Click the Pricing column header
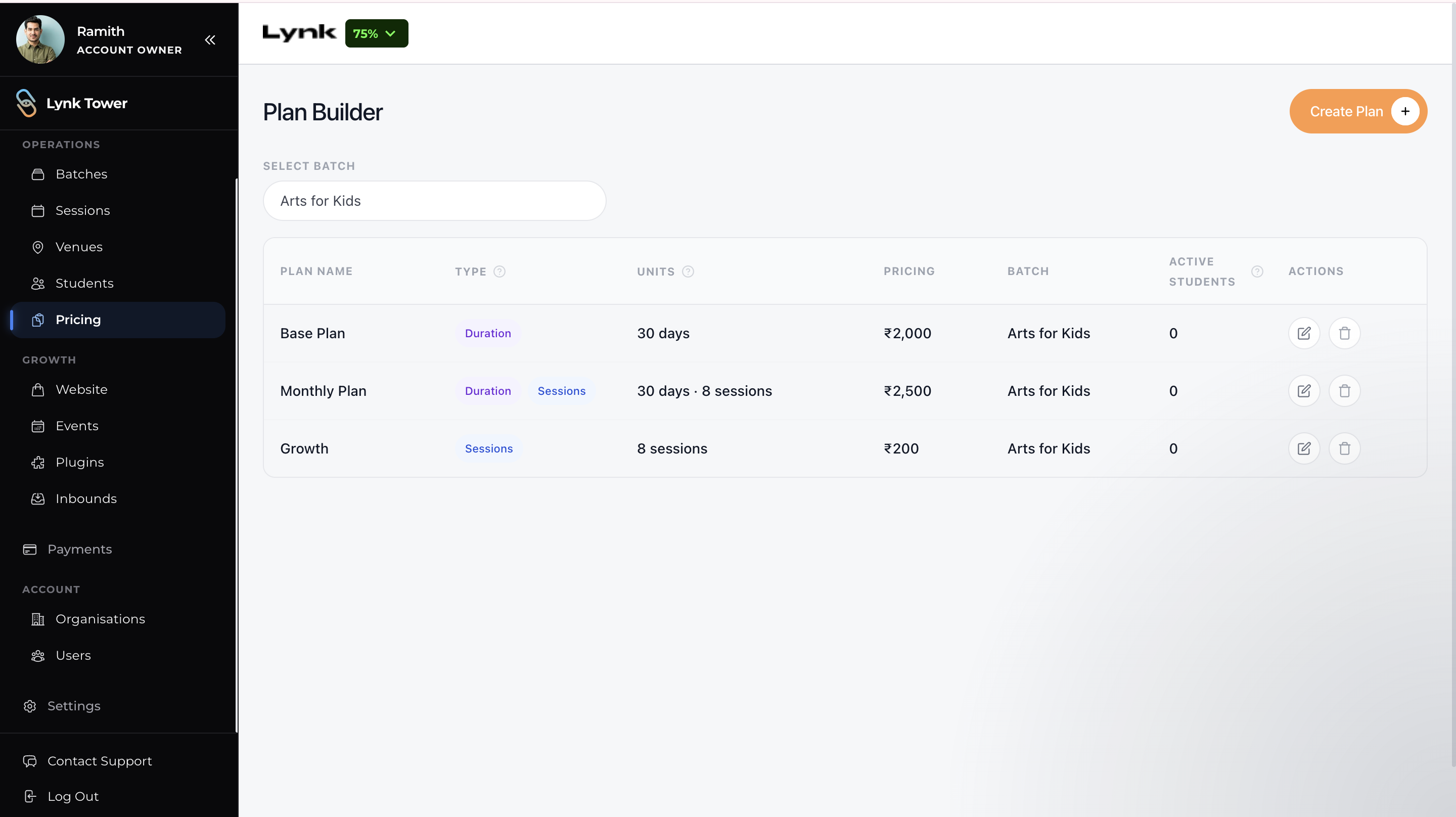 pyautogui.click(x=909, y=271)
